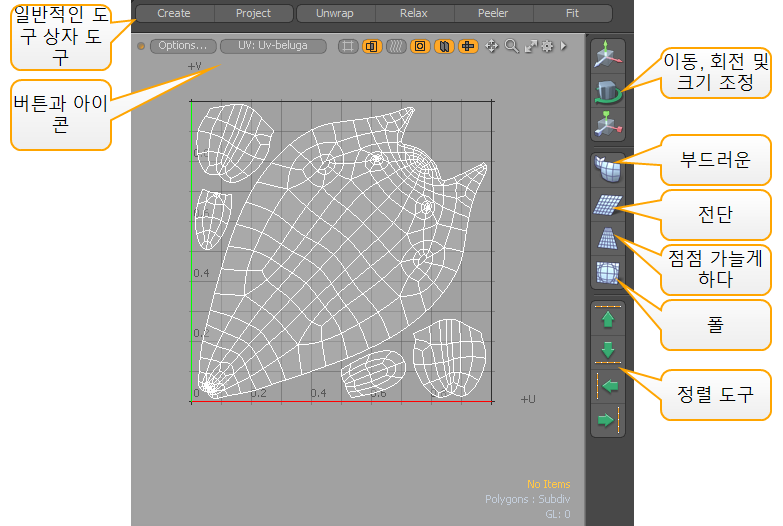This screenshot has height=526, width=783.
Task: Select the Rotate transform tool
Action: (608, 91)
